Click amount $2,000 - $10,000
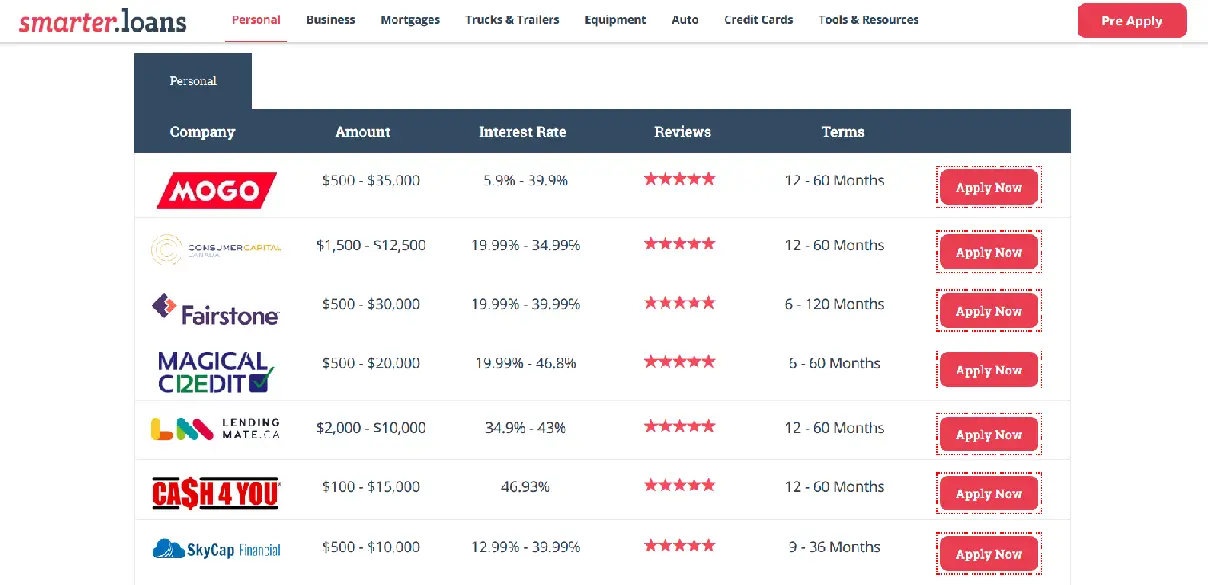 click(x=371, y=428)
